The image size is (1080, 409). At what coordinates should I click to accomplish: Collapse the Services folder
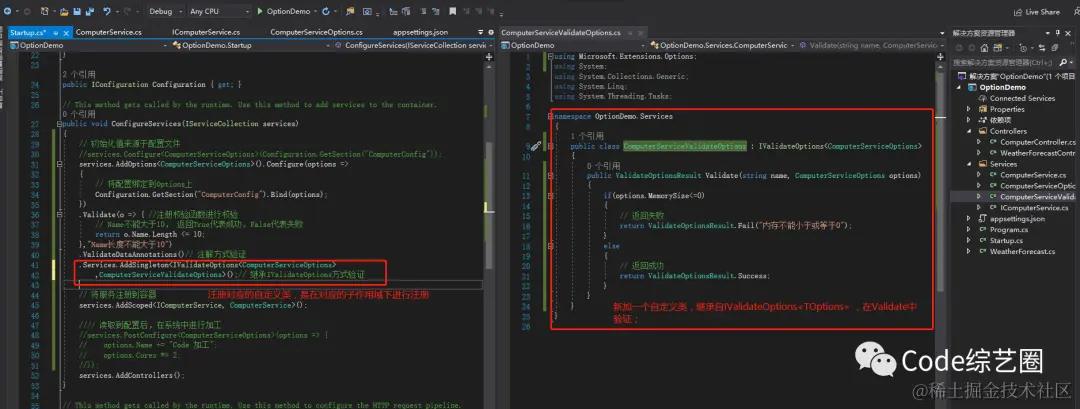click(x=968, y=164)
